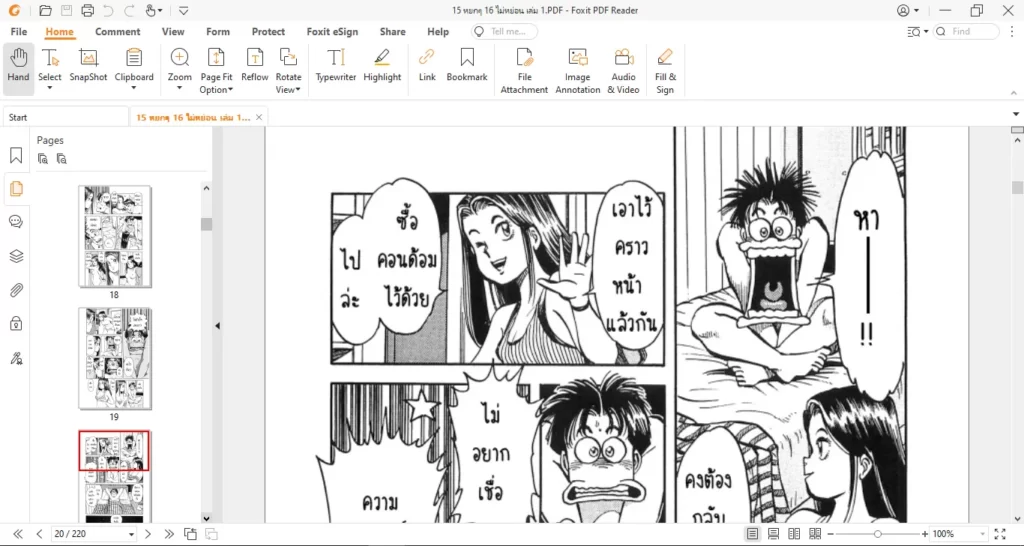Enter full screen mode

1000,534
